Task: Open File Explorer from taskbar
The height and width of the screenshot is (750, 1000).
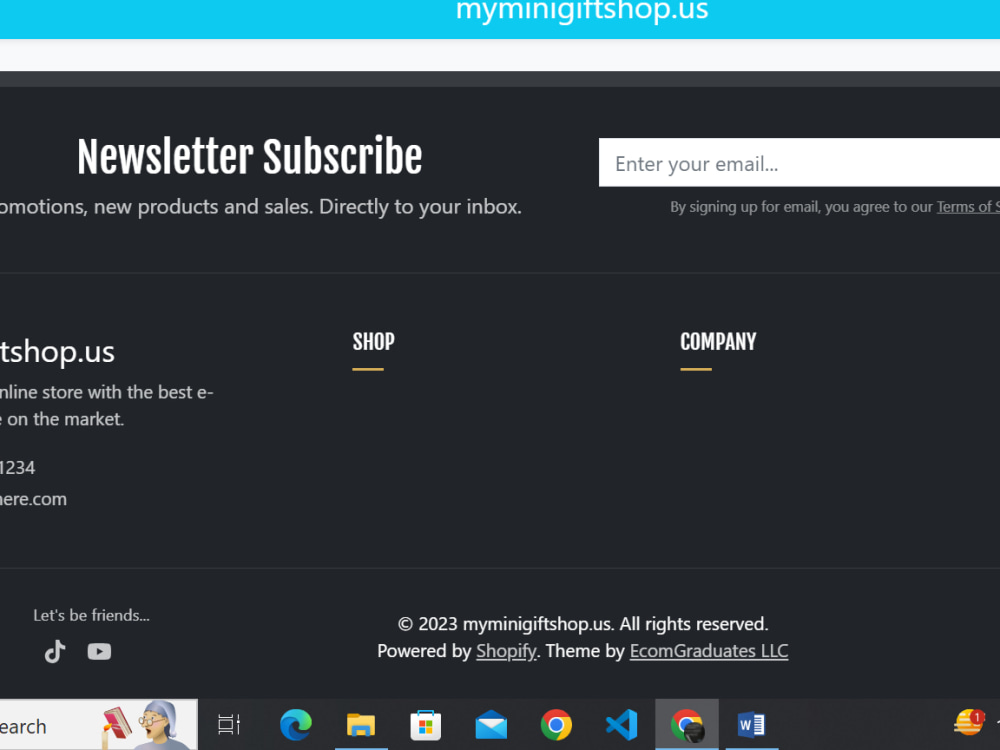Action: point(361,724)
